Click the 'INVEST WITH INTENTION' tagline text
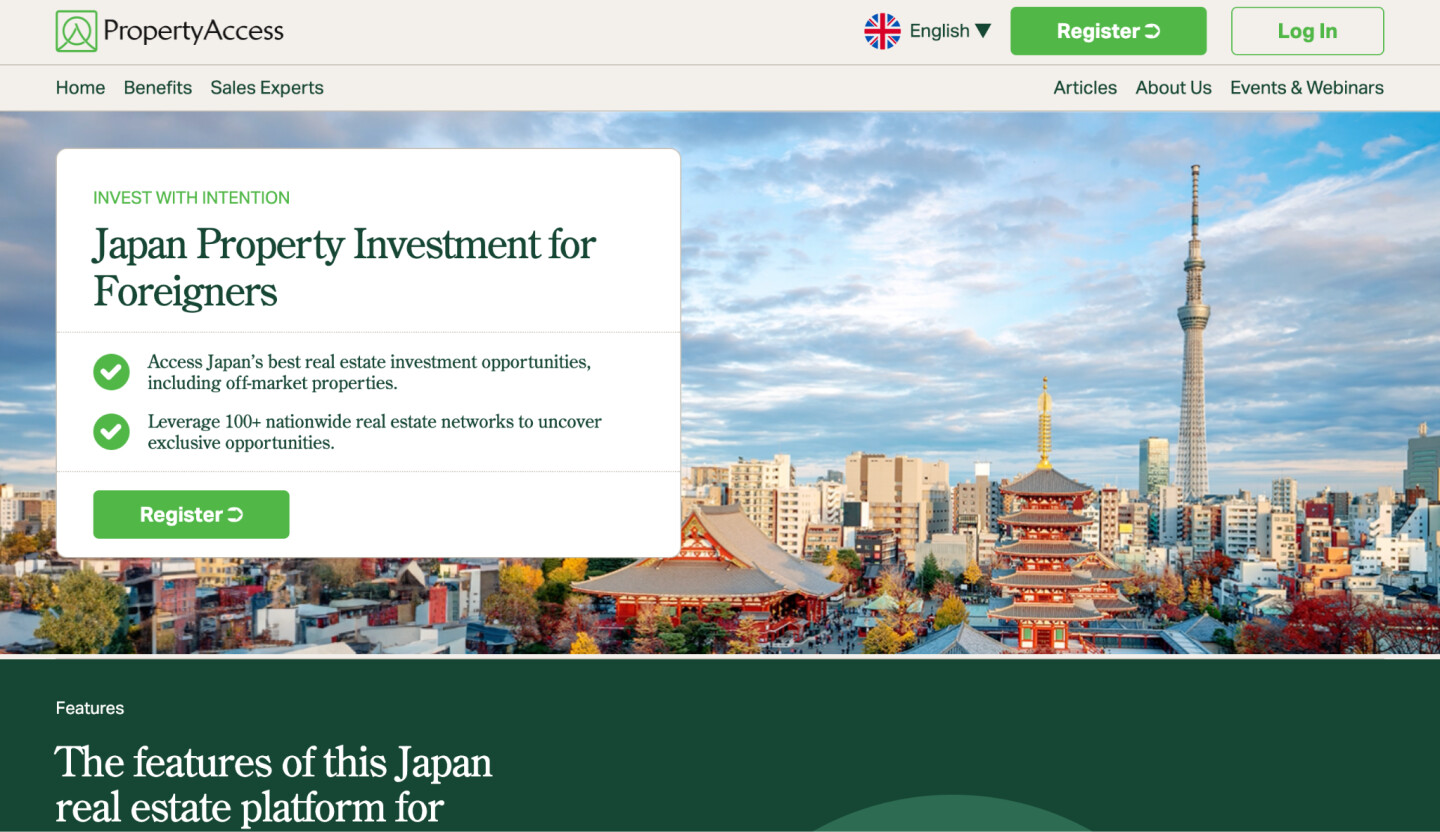1440x832 pixels. pos(191,198)
